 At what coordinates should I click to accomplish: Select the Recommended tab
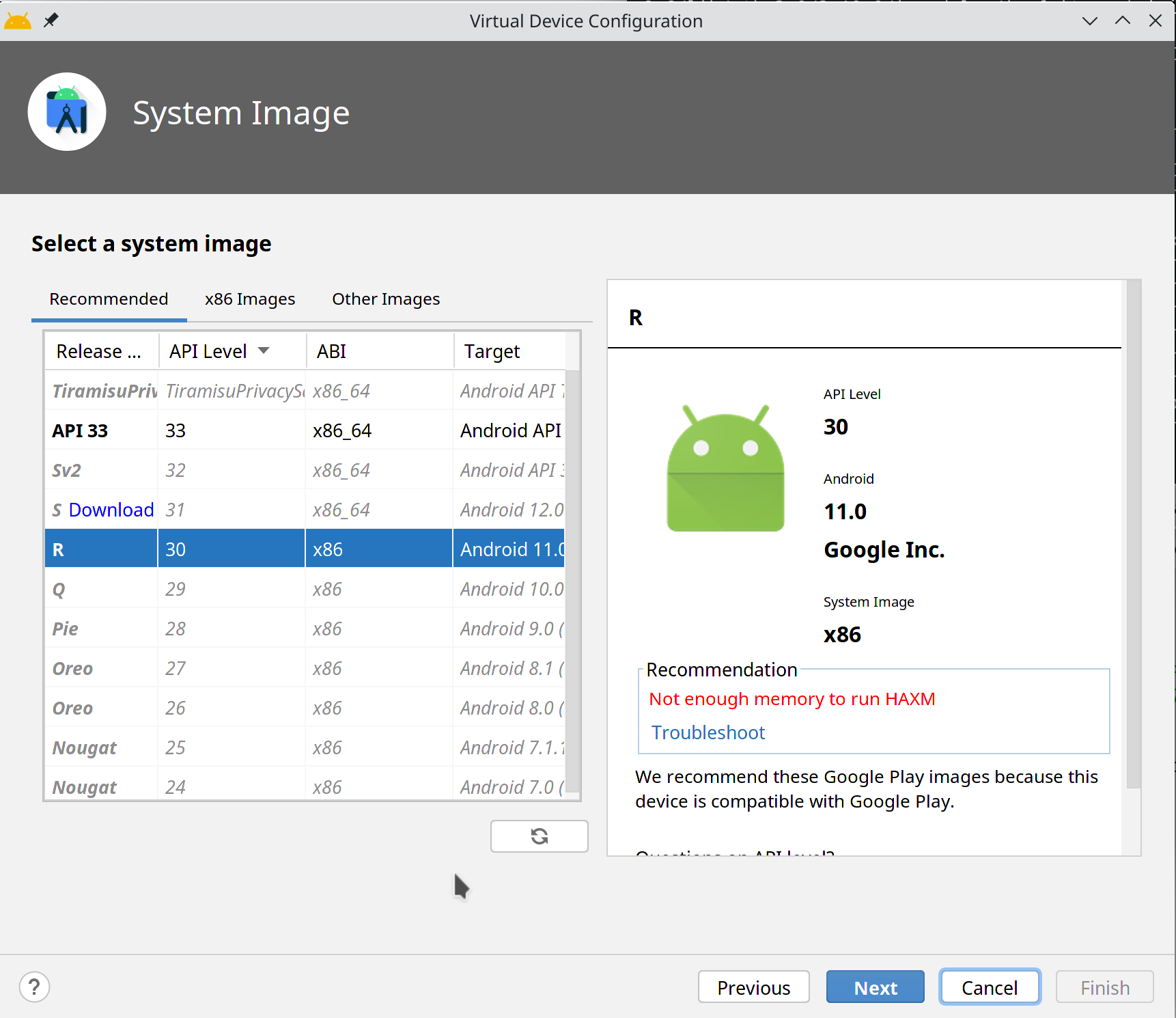108,299
